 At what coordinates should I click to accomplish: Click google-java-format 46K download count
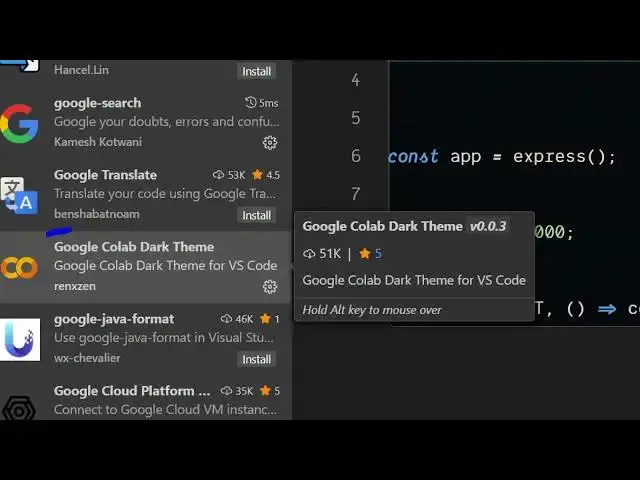click(x=237, y=319)
